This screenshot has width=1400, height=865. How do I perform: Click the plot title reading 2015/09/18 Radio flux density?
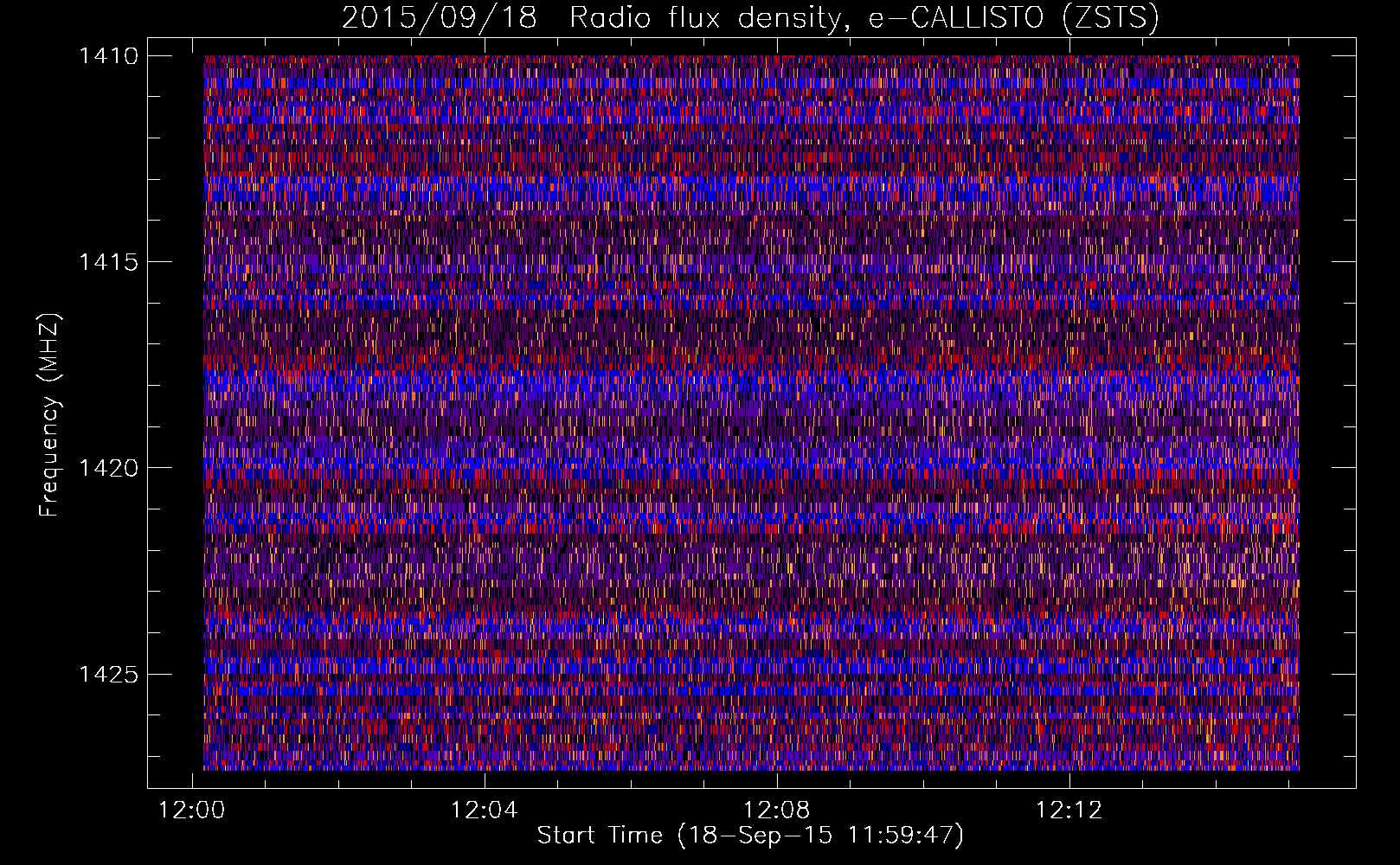tap(749, 17)
